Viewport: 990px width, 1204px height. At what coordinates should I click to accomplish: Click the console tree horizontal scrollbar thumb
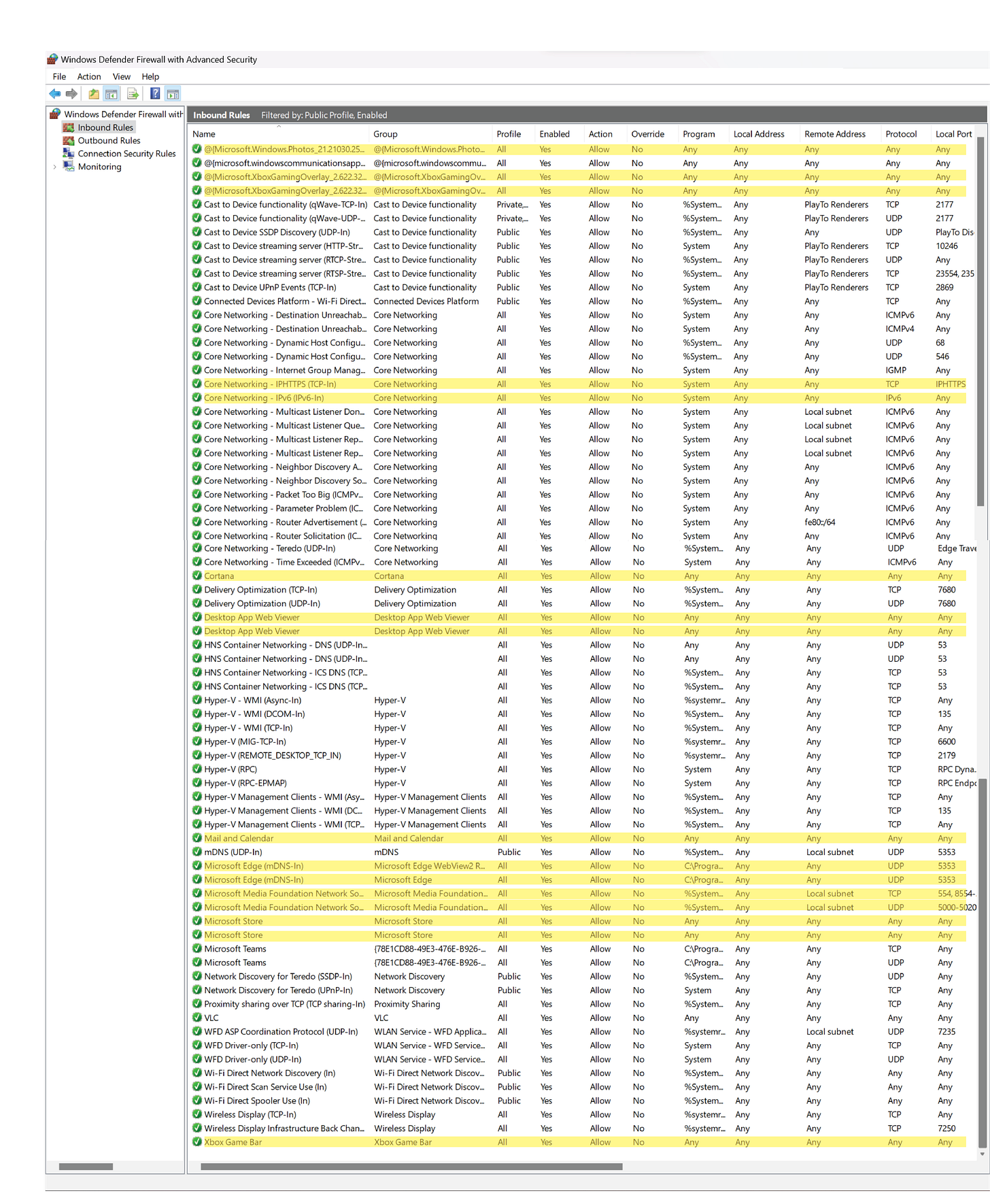click(x=86, y=1167)
